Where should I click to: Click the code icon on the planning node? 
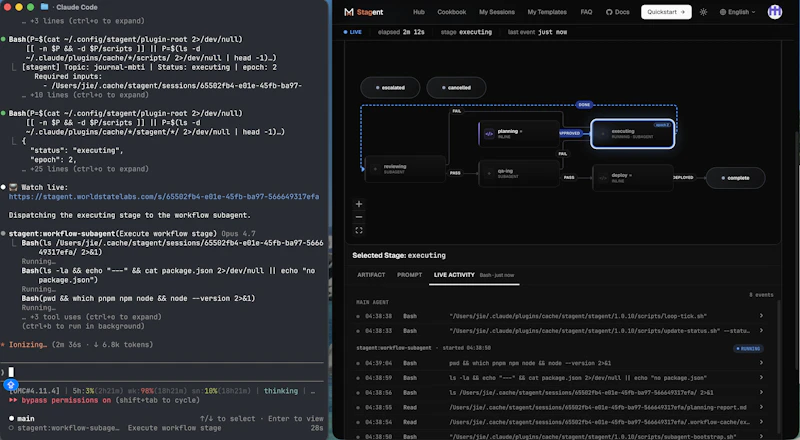[489, 134]
